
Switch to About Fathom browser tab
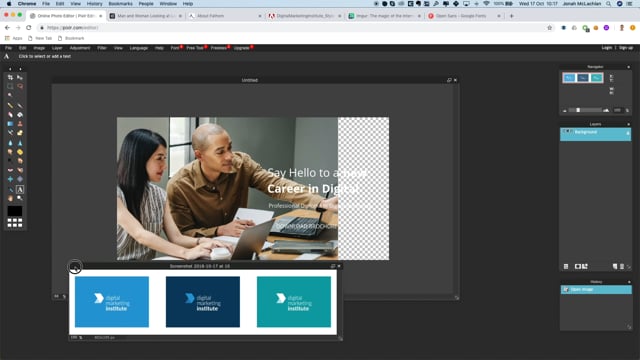(x=225, y=16)
